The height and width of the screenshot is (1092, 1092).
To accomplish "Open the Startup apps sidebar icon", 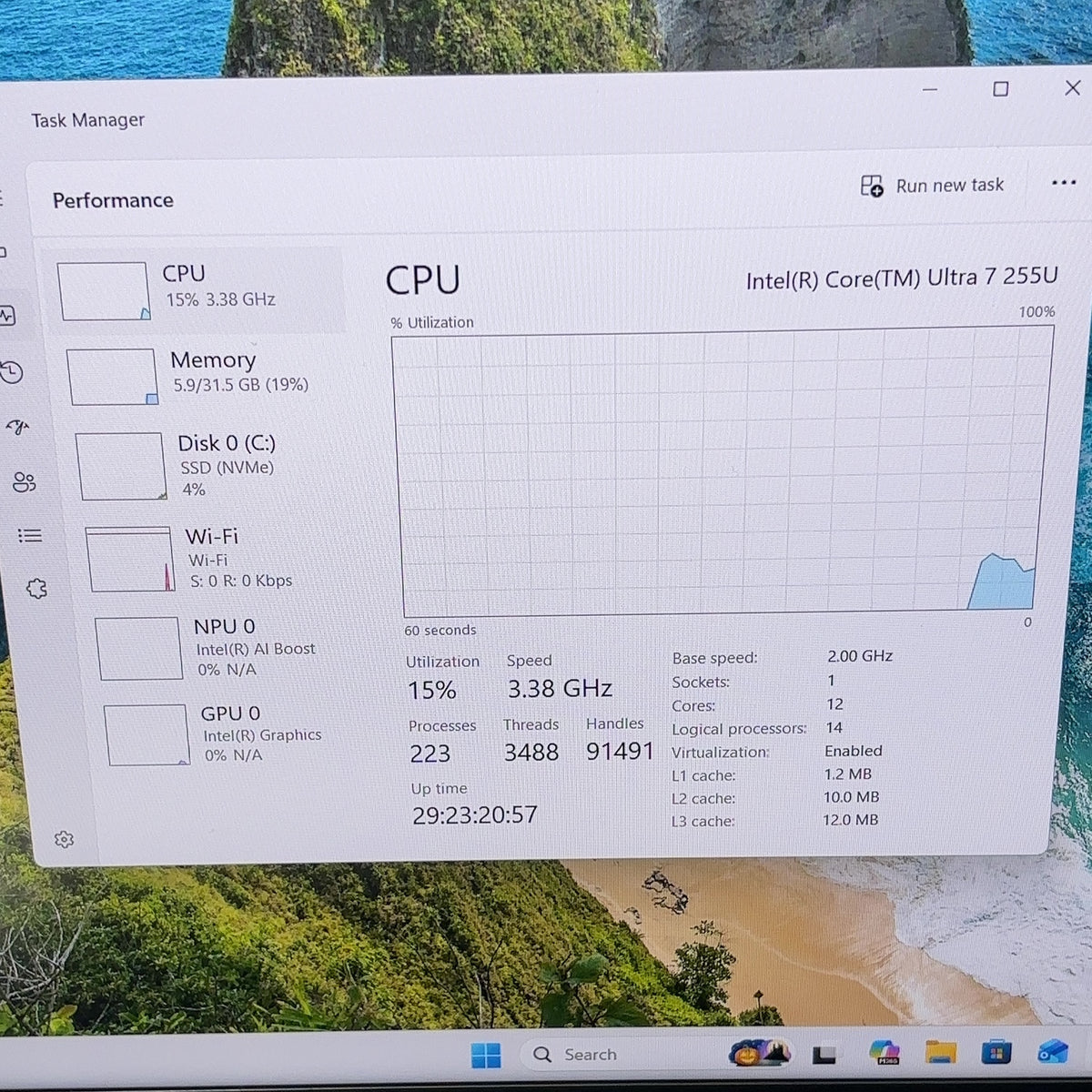I will [x=18, y=427].
